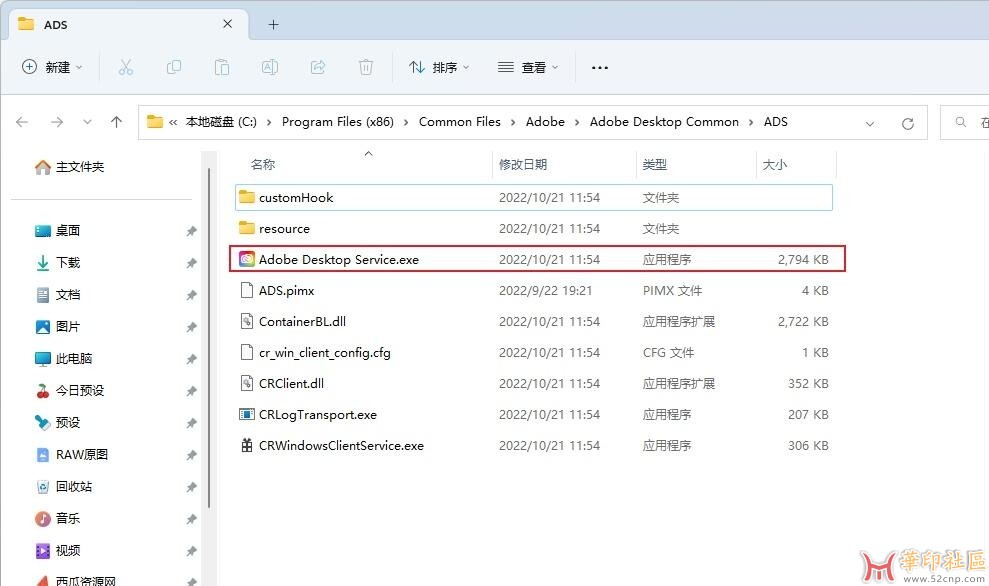Screen dimensions: 989x586
Task: Click the Copy toolbar icon
Action: point(173,67)
